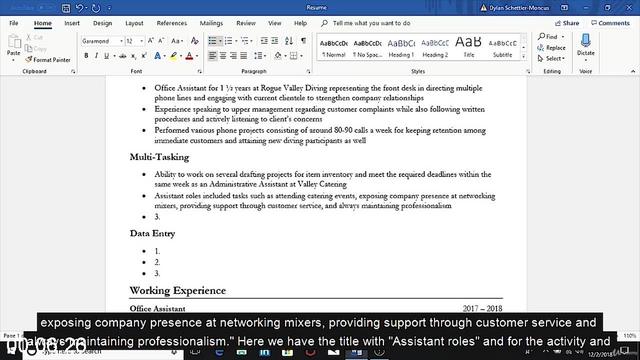Click the multilevel list icon

point(244,41)
